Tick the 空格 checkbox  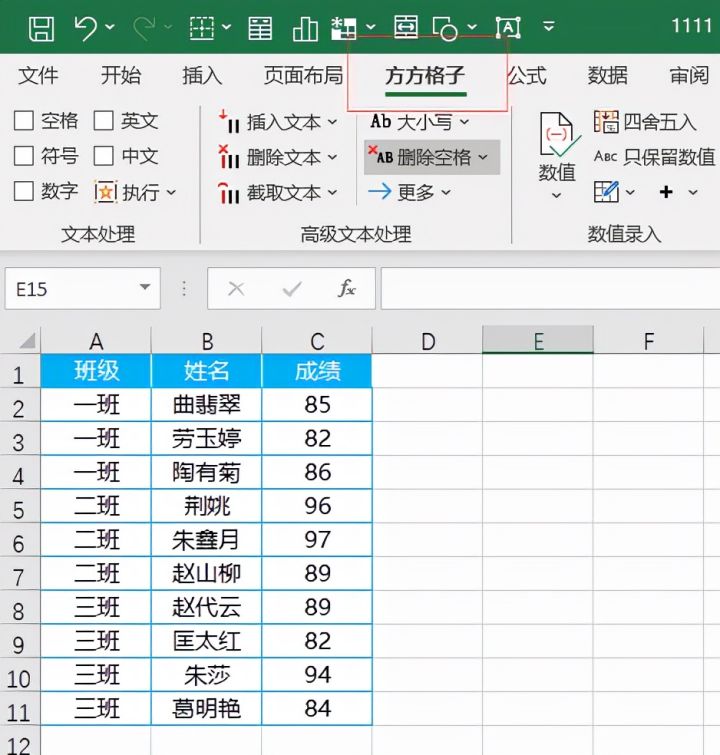click(24, 121)
